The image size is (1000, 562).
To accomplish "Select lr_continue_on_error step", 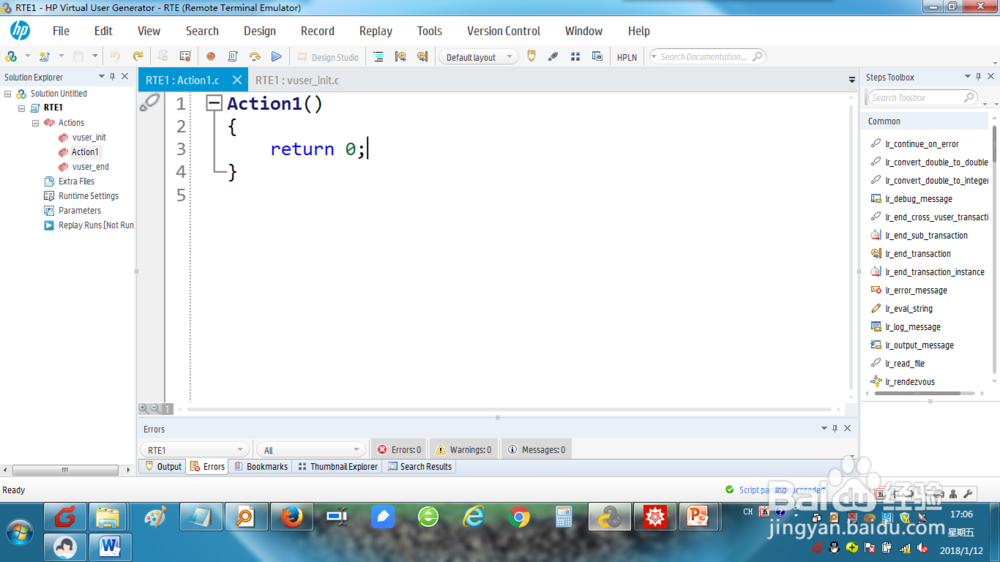I will (922, 144).
